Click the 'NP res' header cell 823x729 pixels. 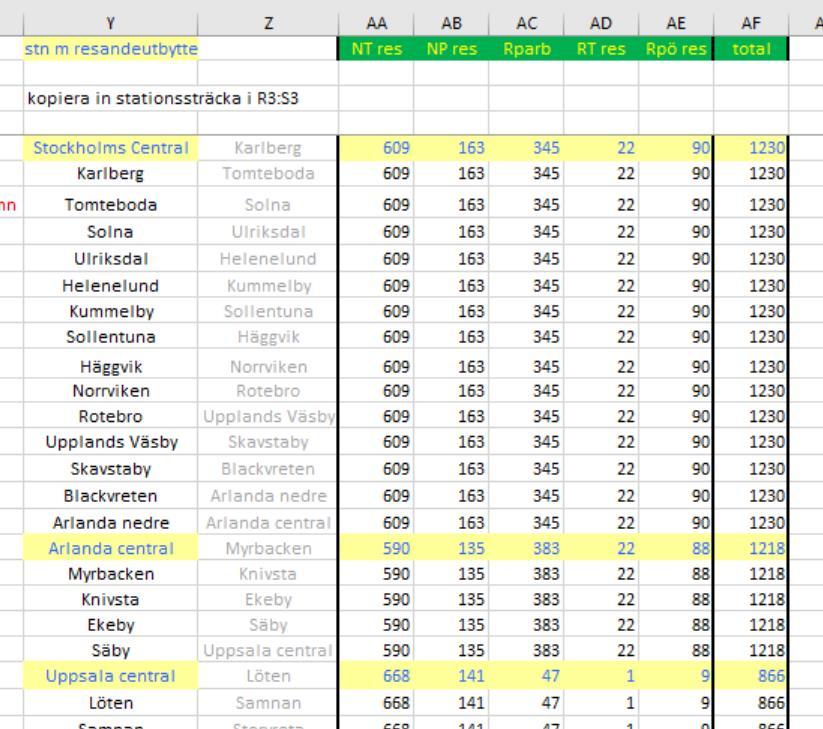click(x=451, y=49)
